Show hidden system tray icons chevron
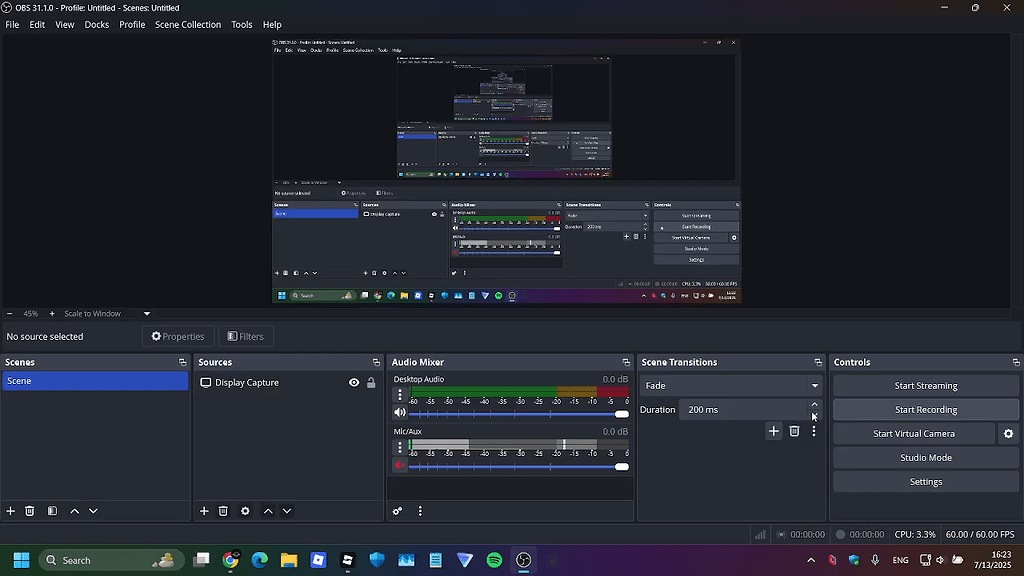This screenshot has height=576, width=1024. tap(811, 560)
